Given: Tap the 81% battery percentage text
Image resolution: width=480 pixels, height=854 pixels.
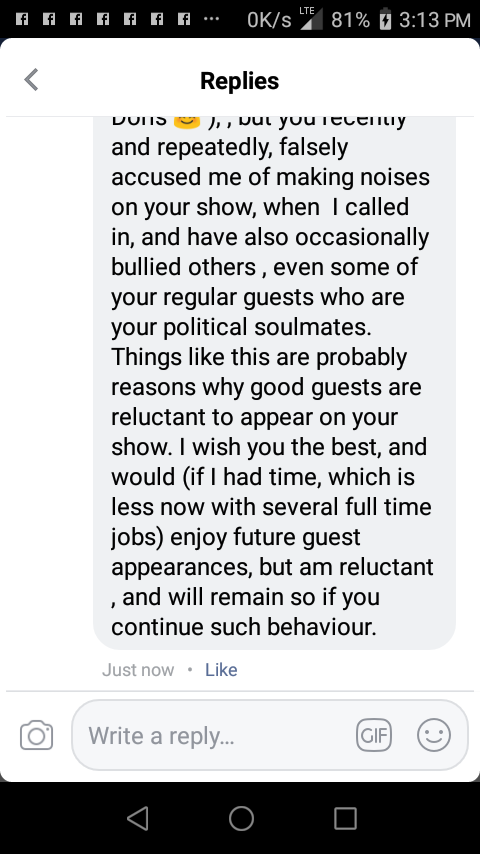Looking at the screenshot, I should click(x=351, y=20).
